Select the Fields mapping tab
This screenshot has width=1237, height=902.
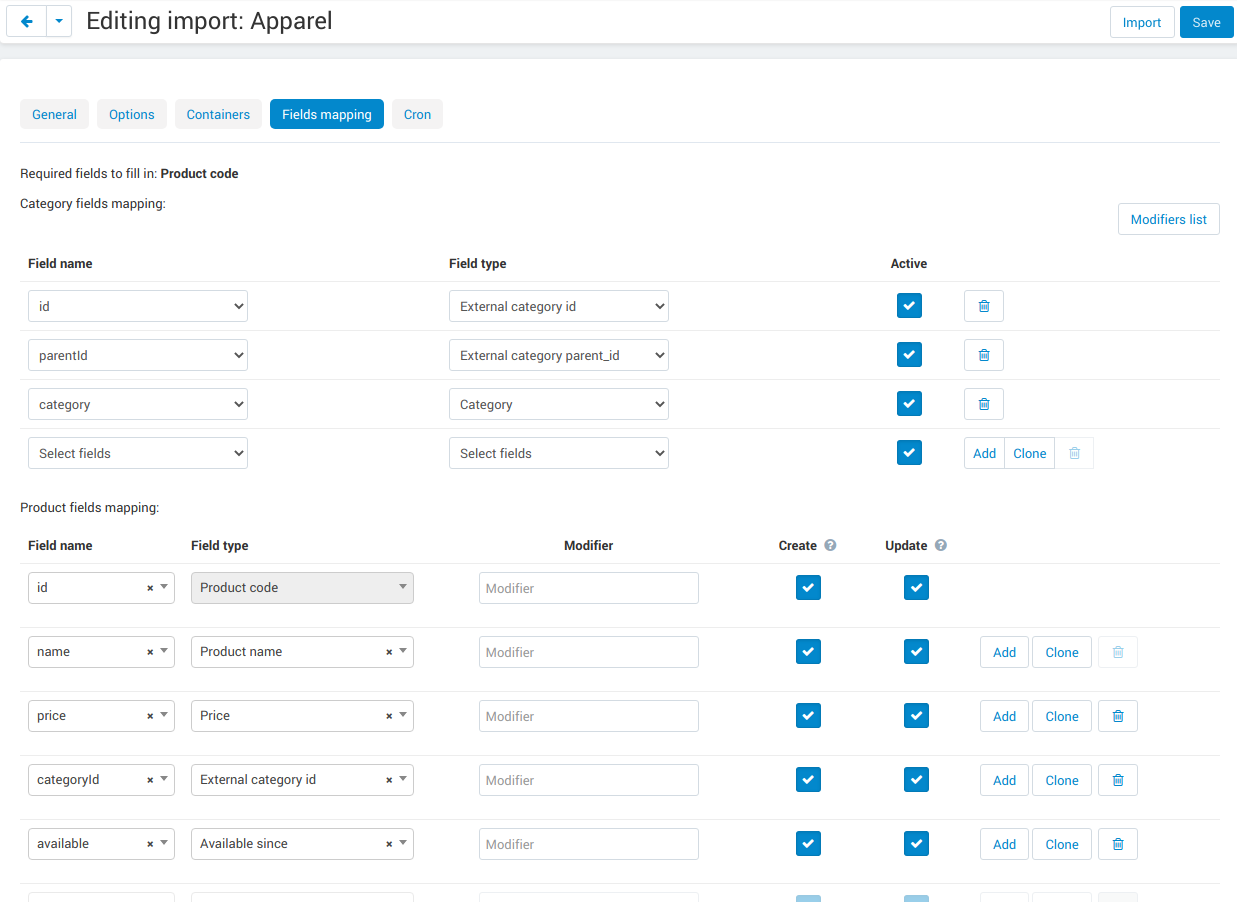click(327, 114)
